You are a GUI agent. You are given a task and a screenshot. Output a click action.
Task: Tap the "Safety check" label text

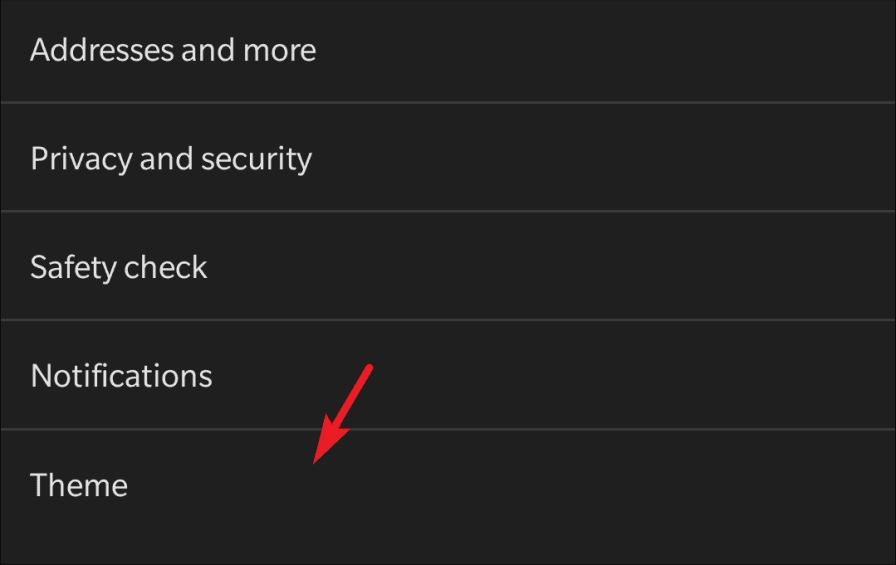119,268
